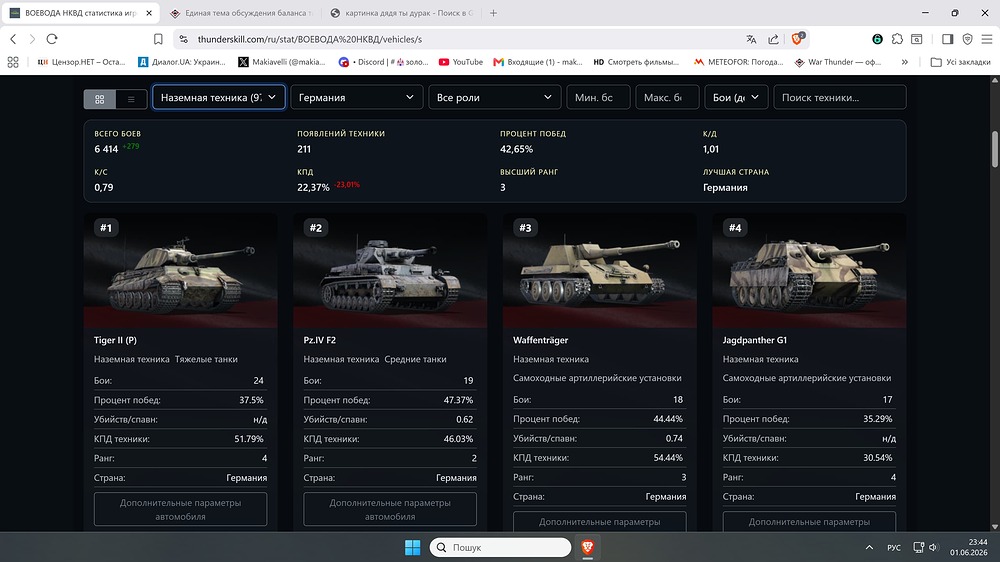Screen dimensions: 1000x562
Task: Open YouTube bookmark
Action: pos(460,62)
